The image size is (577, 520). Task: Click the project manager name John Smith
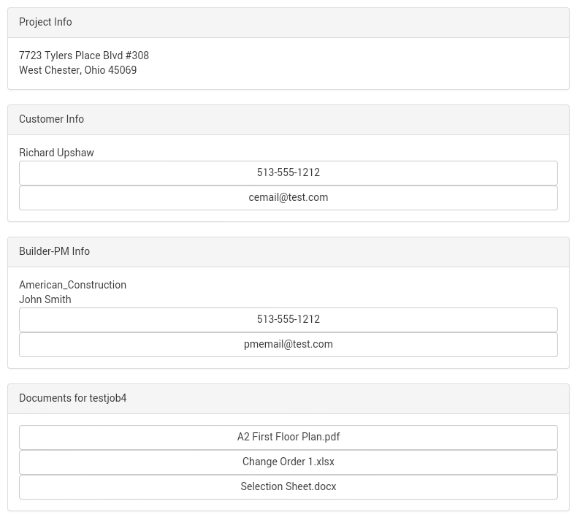tap(45, 300)
